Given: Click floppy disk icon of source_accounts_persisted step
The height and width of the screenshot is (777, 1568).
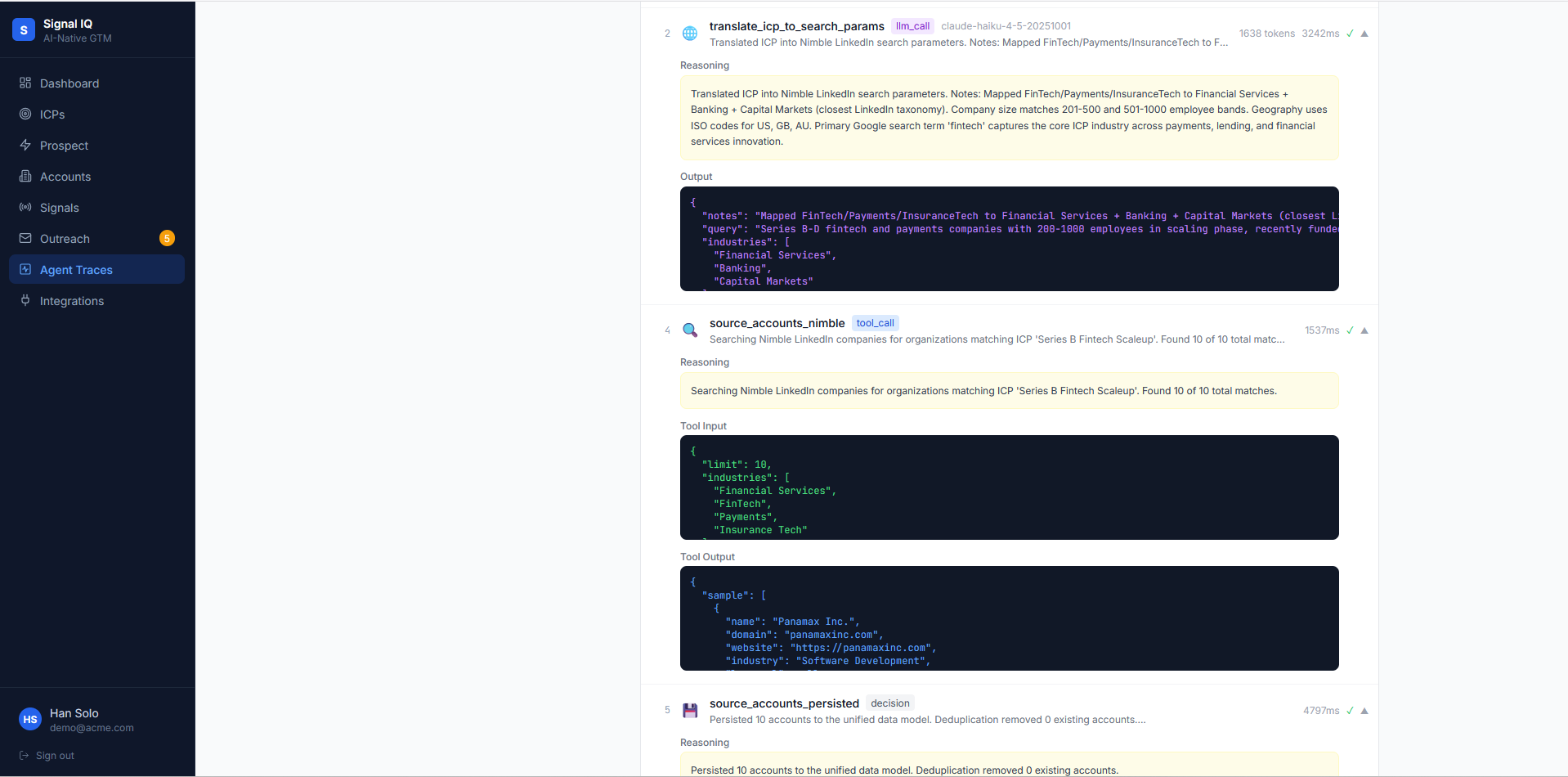Looking at the screenshot, I should pyautogui.click(x=690, y=711).
